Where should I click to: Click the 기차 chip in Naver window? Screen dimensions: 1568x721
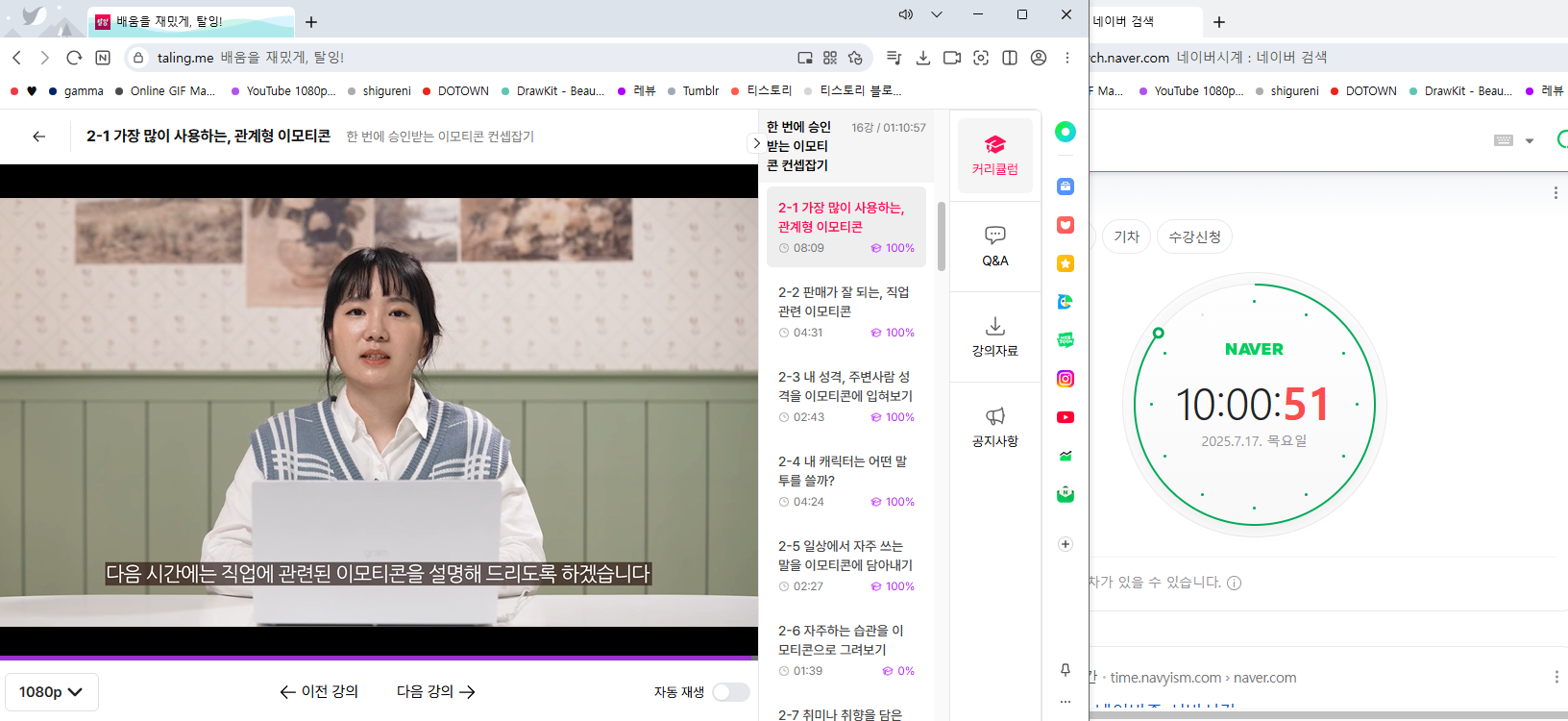pyautogui.click(x=1126, y=236)
